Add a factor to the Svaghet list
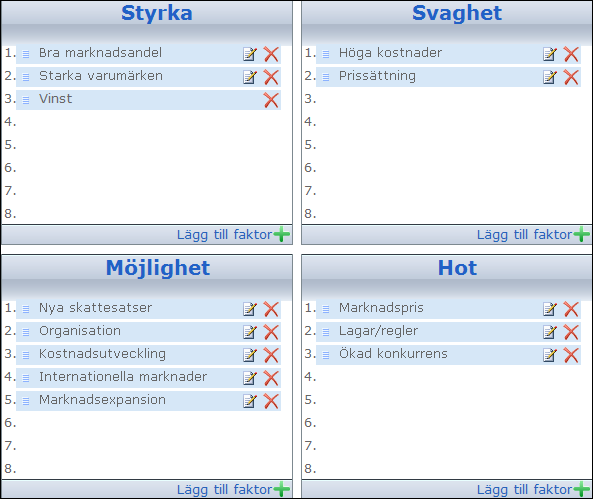The width and height of the screenshot is (593, 499). (533, 235)
